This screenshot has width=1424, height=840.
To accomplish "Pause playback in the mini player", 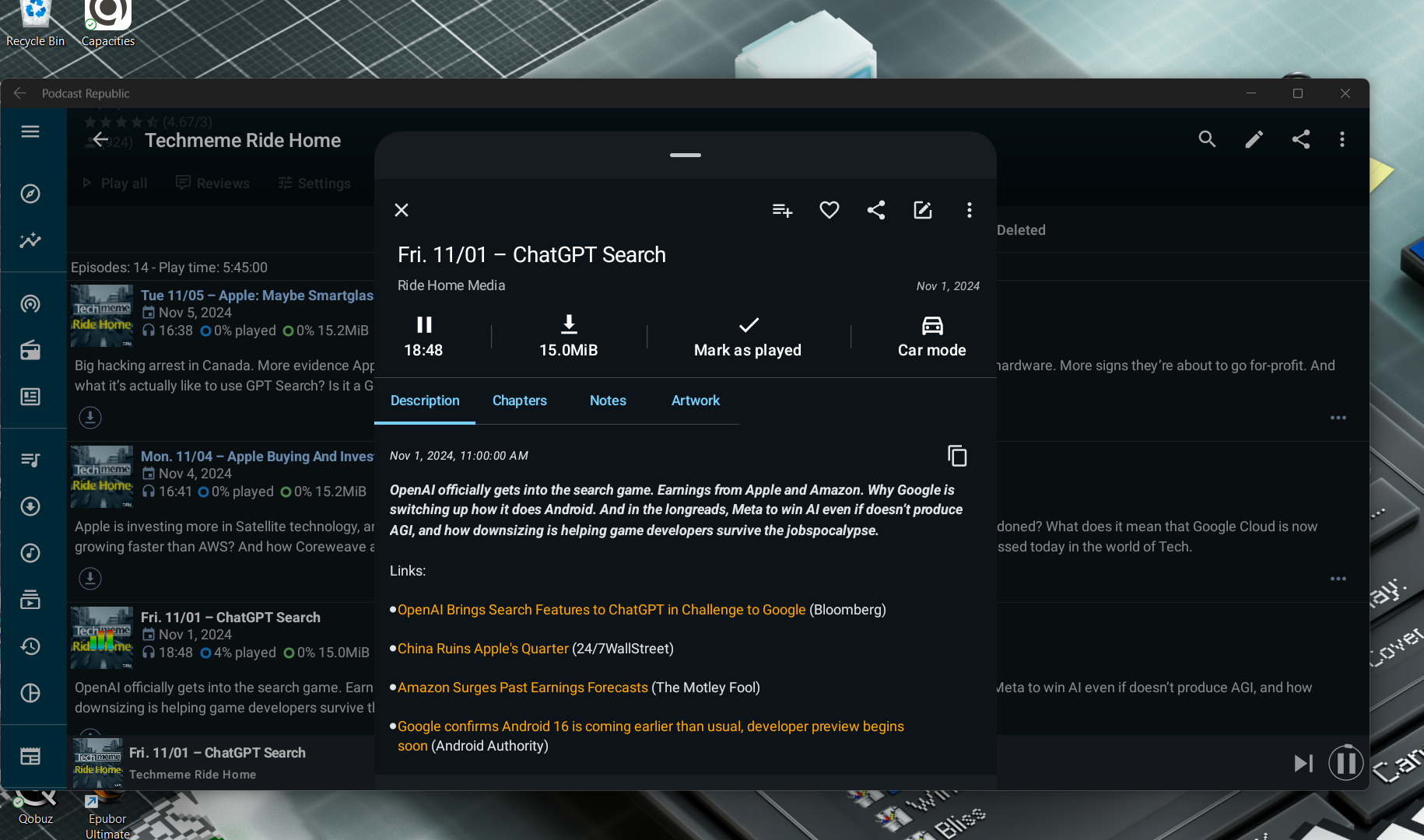I will [x=1346, y=763].
